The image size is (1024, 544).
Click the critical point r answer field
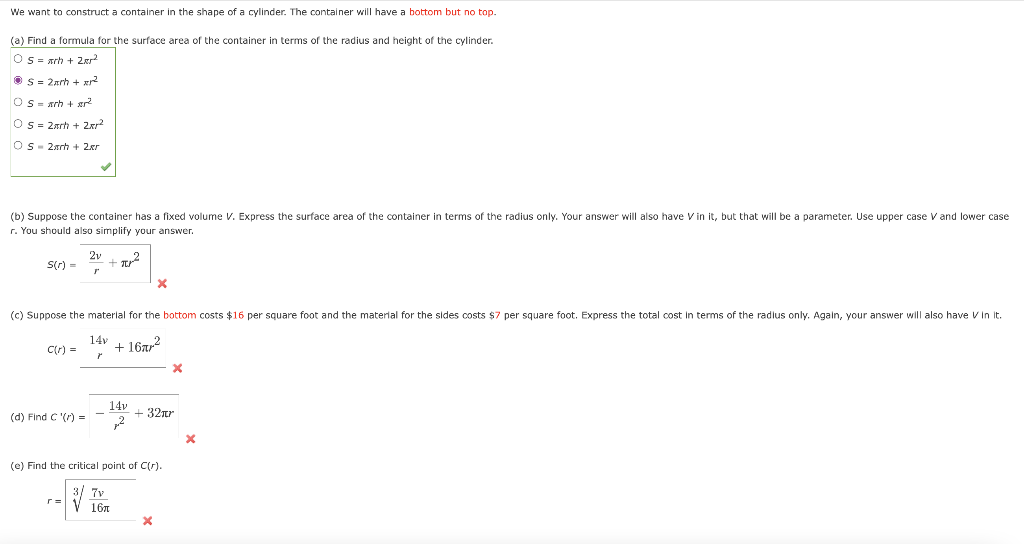click(101, 500)
